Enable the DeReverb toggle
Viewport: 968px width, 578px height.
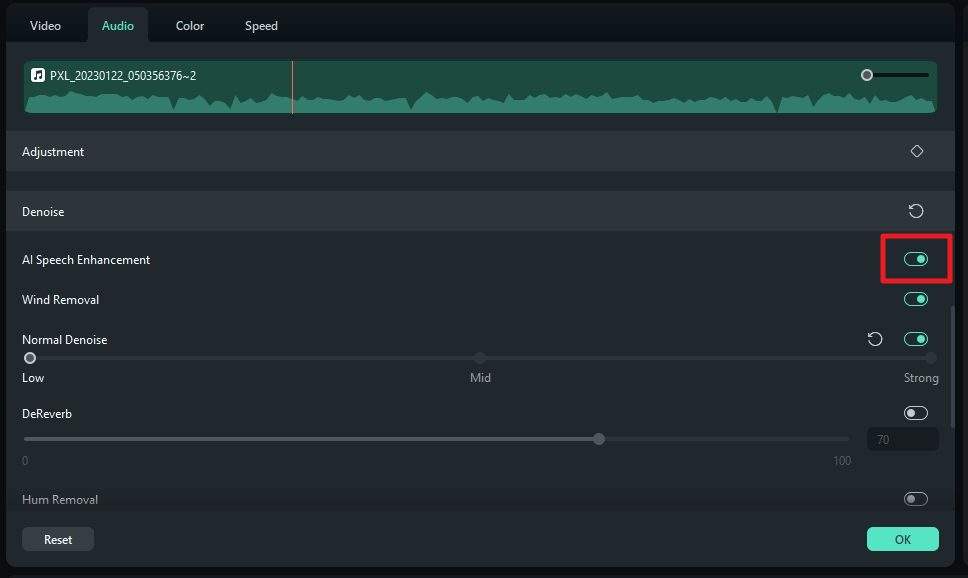[916, 413]
